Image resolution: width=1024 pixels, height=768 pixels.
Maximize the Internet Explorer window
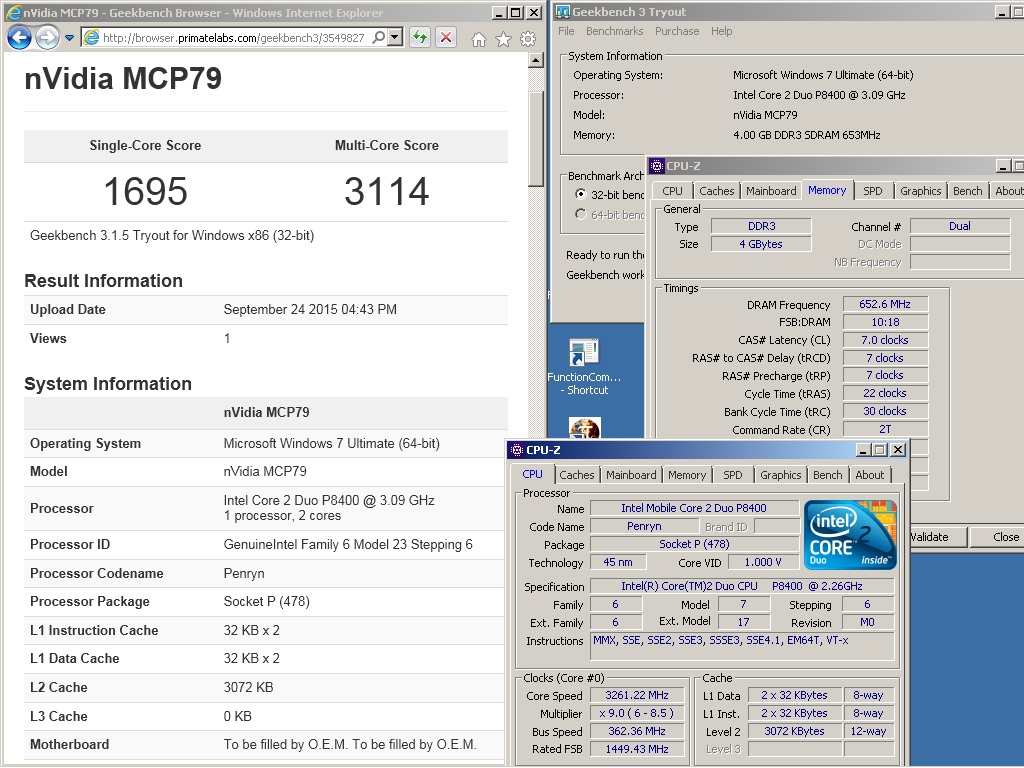coord(515,12)
